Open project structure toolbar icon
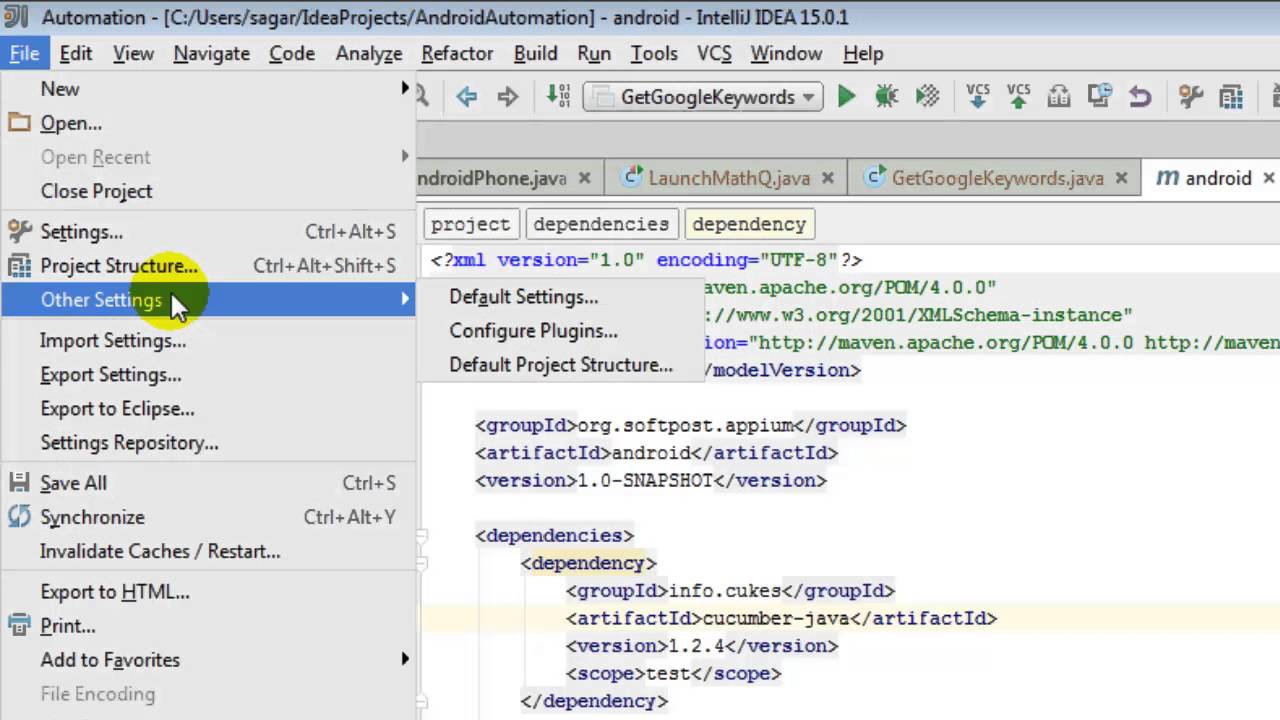 coord(1231,97)
